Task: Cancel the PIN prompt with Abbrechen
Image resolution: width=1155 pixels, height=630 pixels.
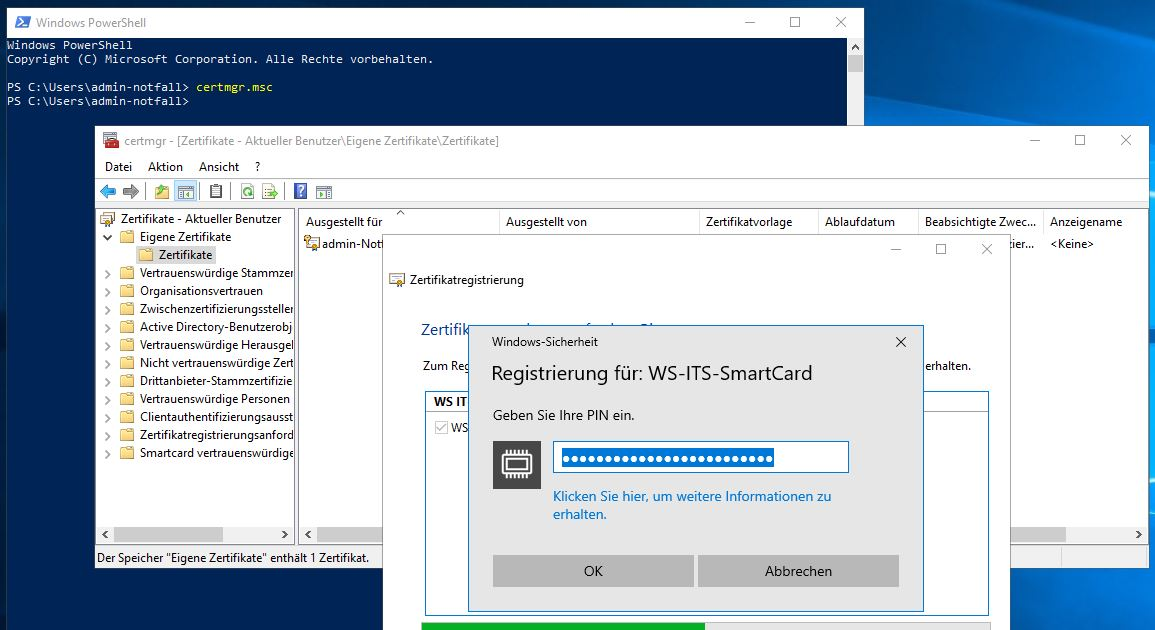Action: (798, 571)
